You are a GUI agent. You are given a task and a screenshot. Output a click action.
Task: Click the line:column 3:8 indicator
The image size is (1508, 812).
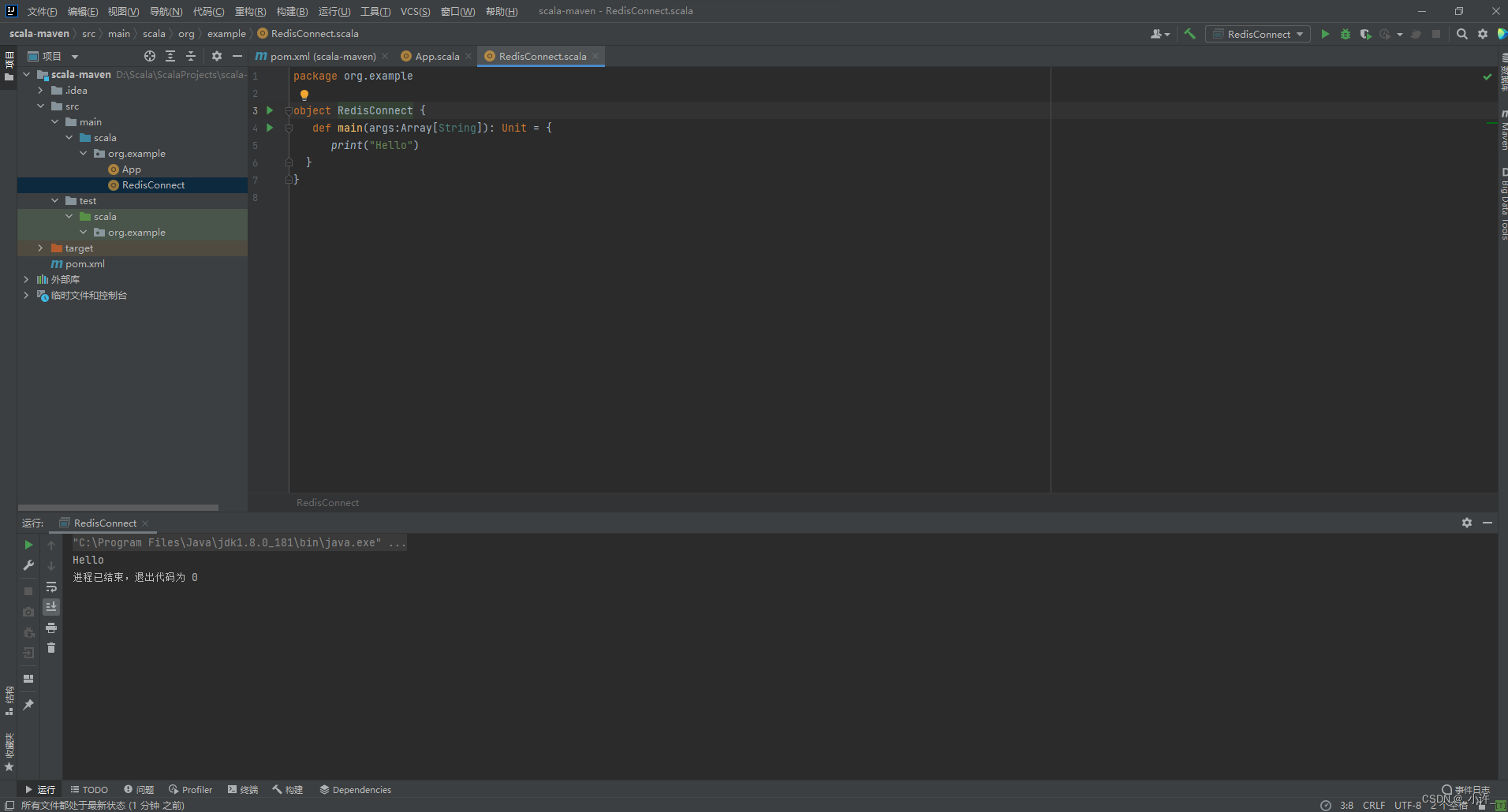click(1346, 805)
